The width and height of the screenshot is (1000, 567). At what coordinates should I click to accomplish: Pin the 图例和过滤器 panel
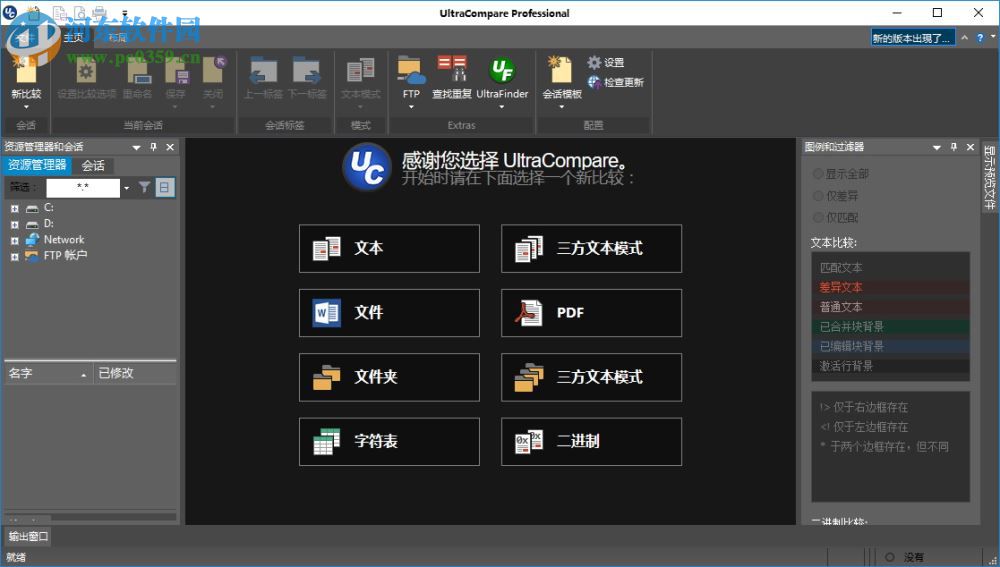click(953, 147)
